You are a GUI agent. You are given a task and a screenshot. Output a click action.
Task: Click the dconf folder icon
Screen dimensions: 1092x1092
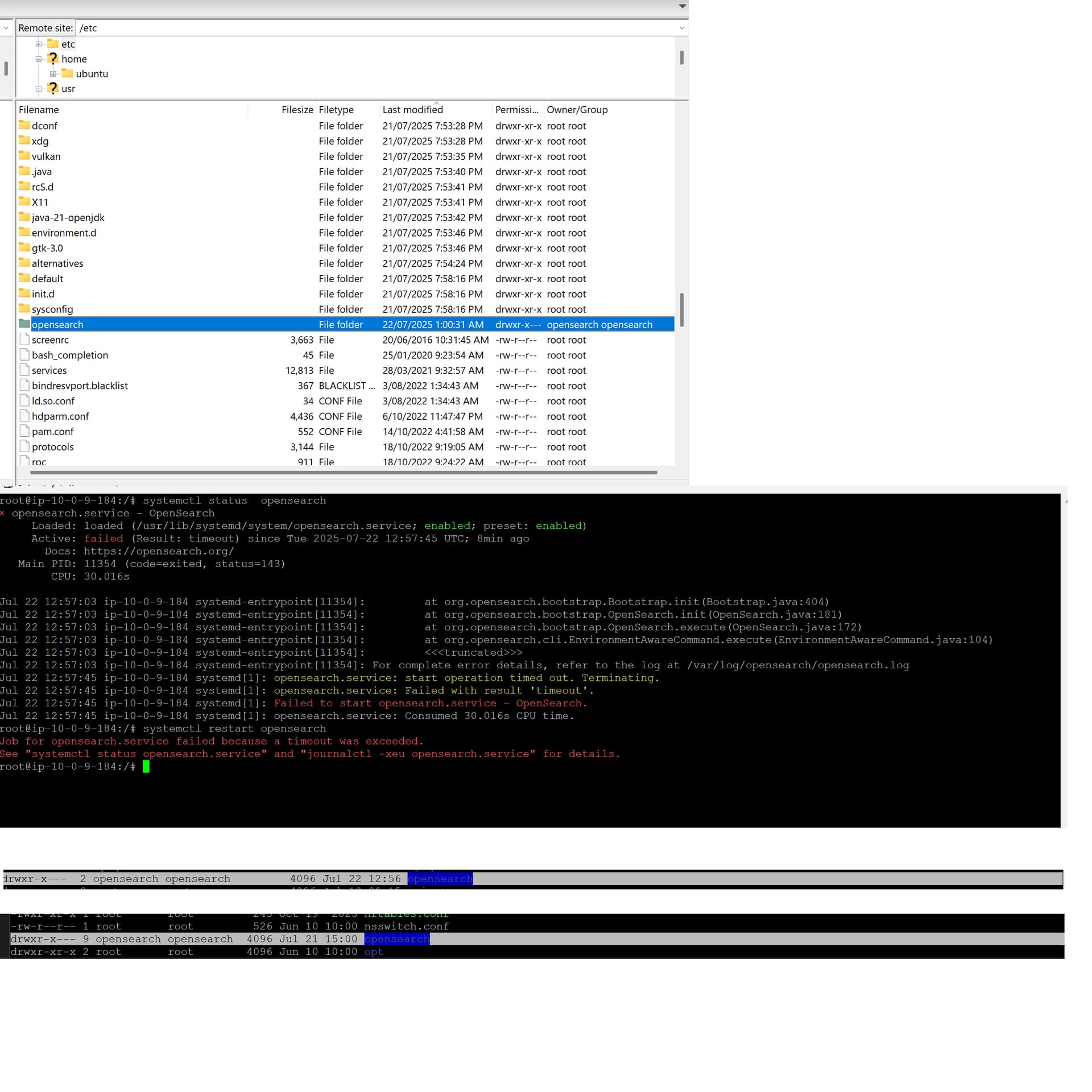tap(24, 125)
